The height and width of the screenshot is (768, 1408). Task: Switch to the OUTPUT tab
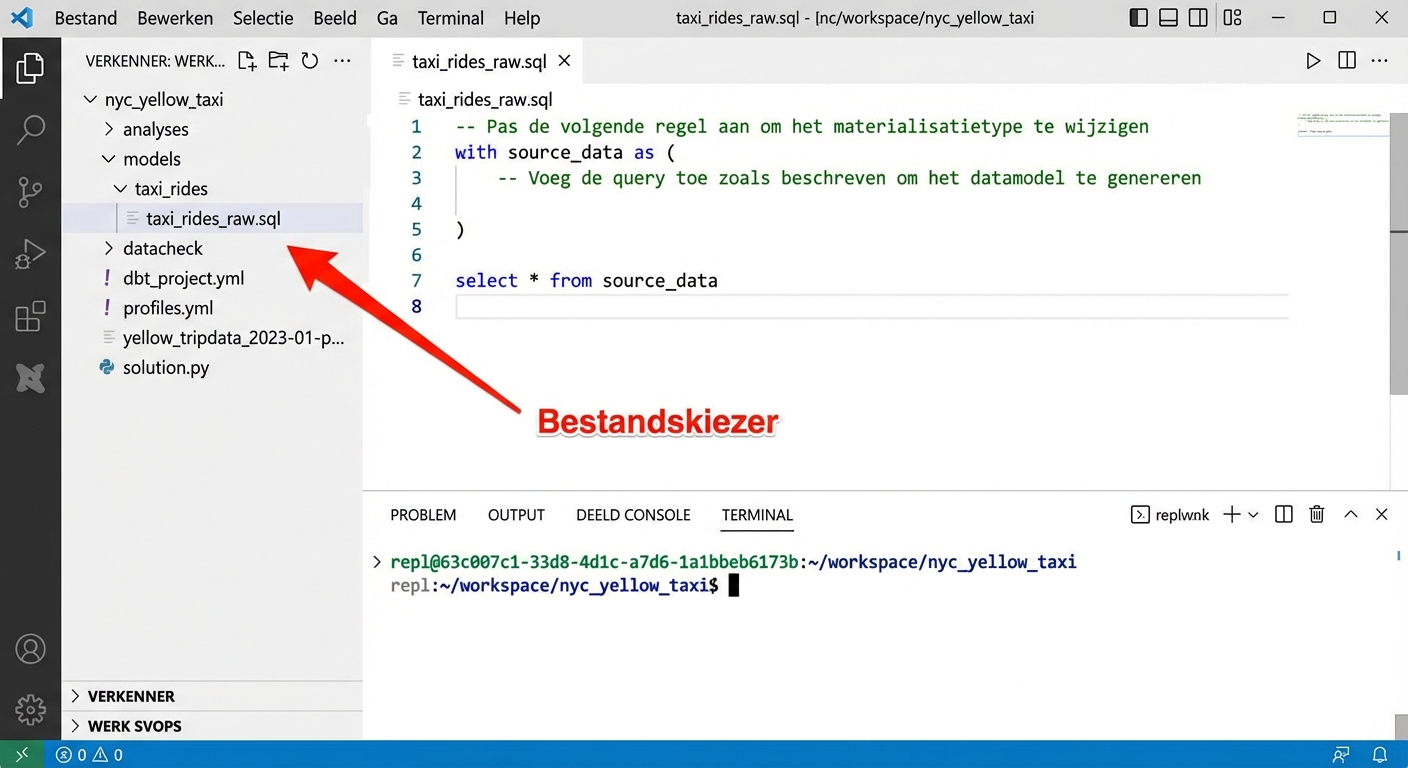(516, 515)
